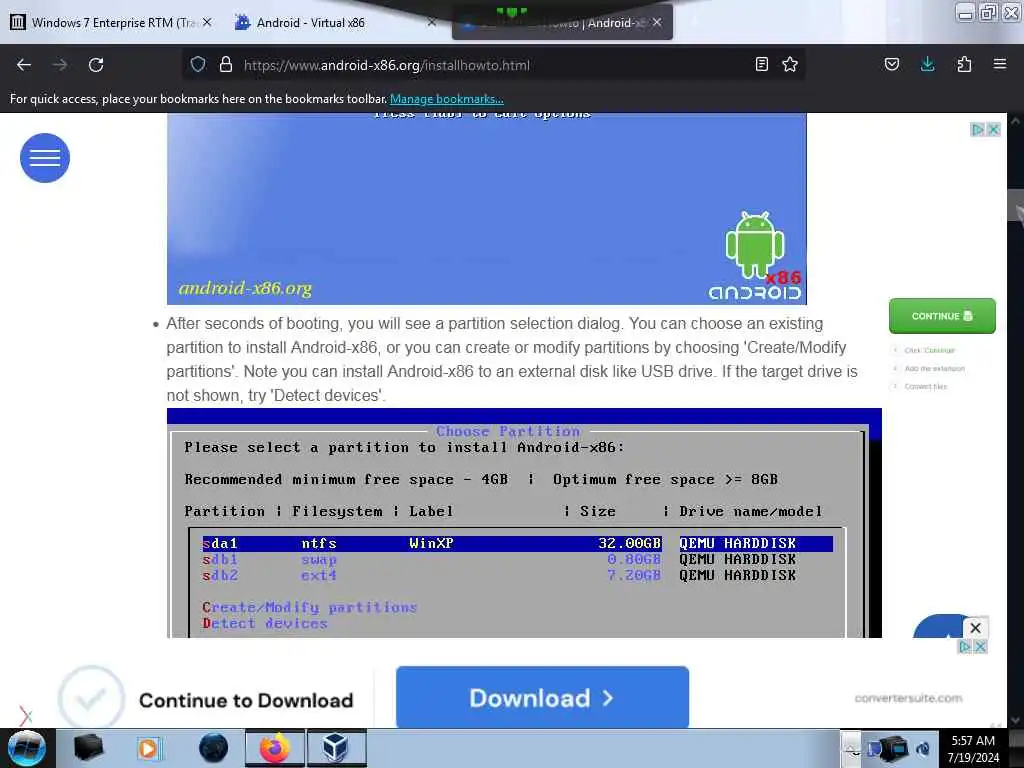The width and height of the screenshot is (1024, 768).
Task: Close the Windows 7 Enterprise RTM tab
Action: pos(207,22)
